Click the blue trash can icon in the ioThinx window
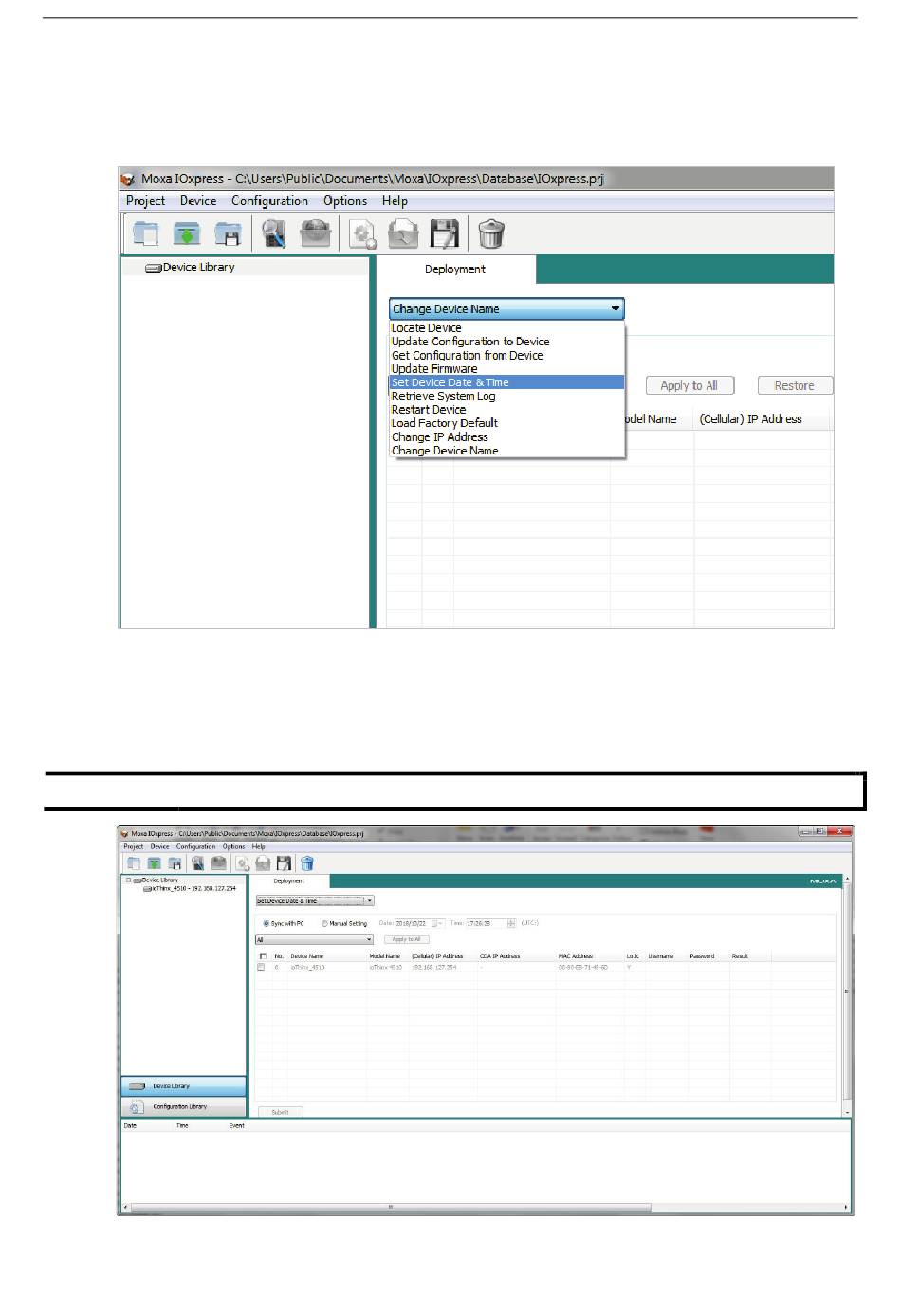 click(x=307, y=863)
